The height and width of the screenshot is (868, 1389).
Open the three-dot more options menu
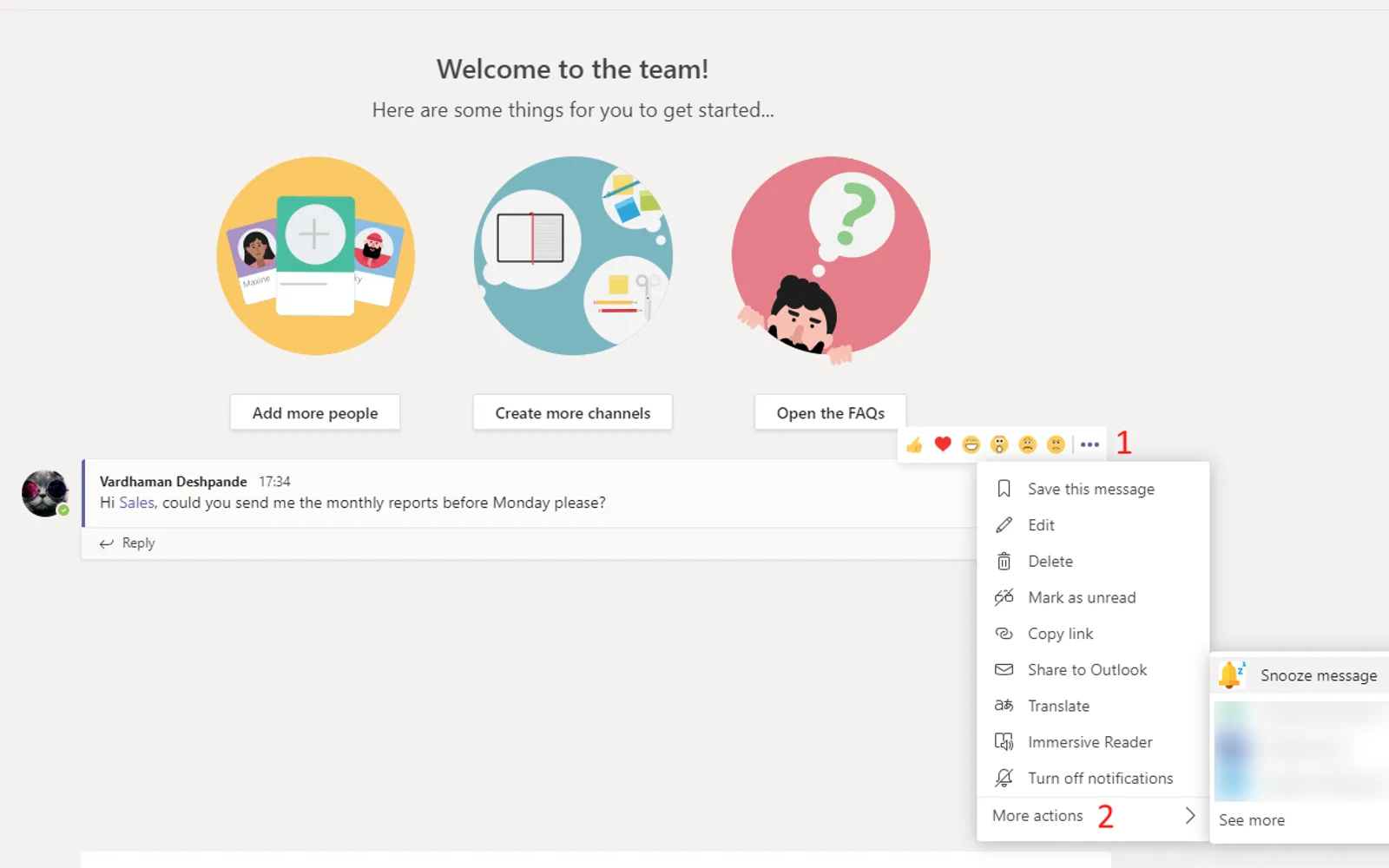(1089, 444)
